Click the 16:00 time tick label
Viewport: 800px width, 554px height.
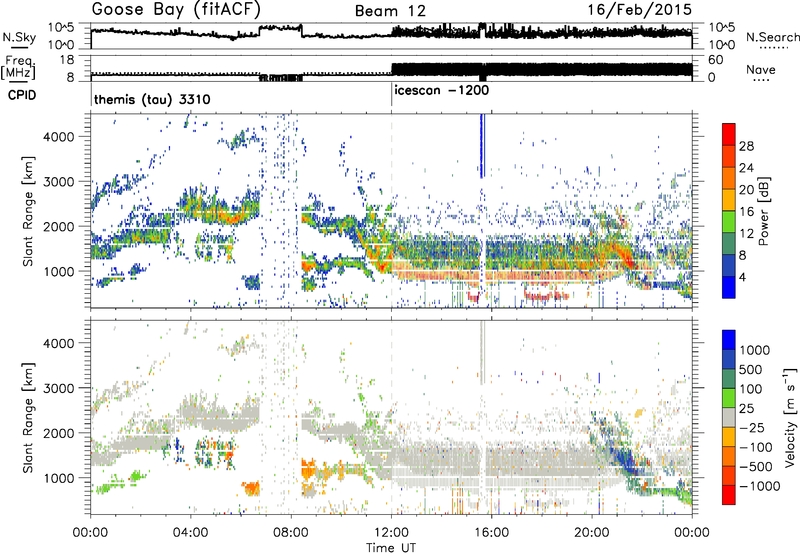pyautogui.click(x=491, y=533)
